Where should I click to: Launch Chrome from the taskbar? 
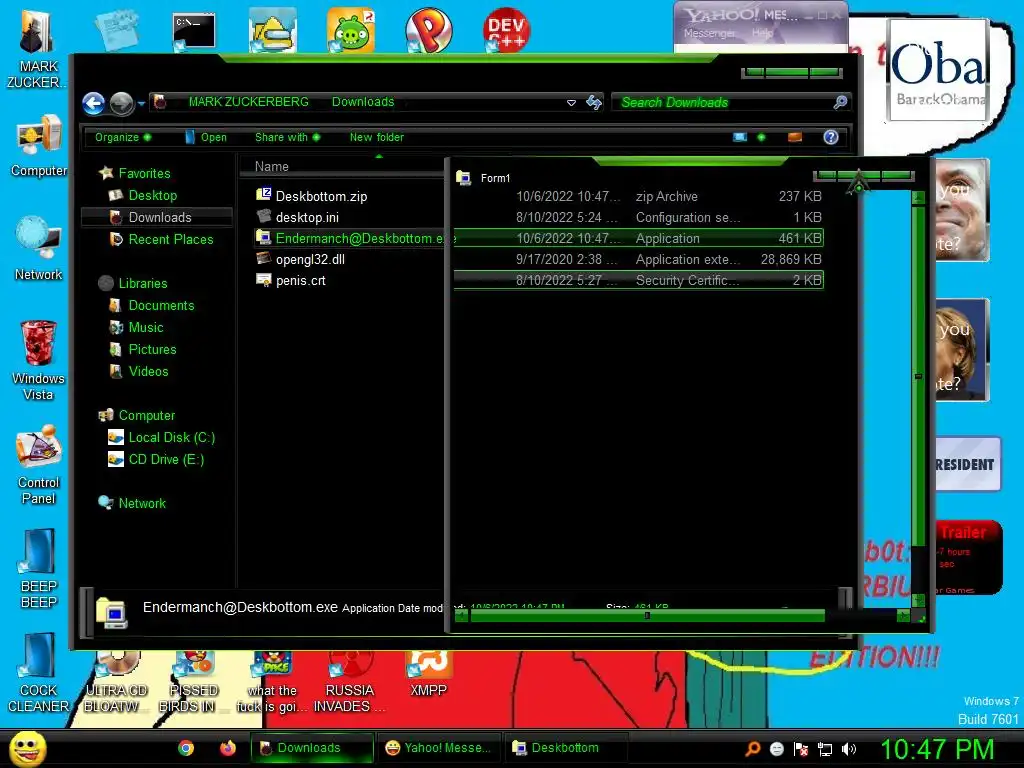(186, 748)
